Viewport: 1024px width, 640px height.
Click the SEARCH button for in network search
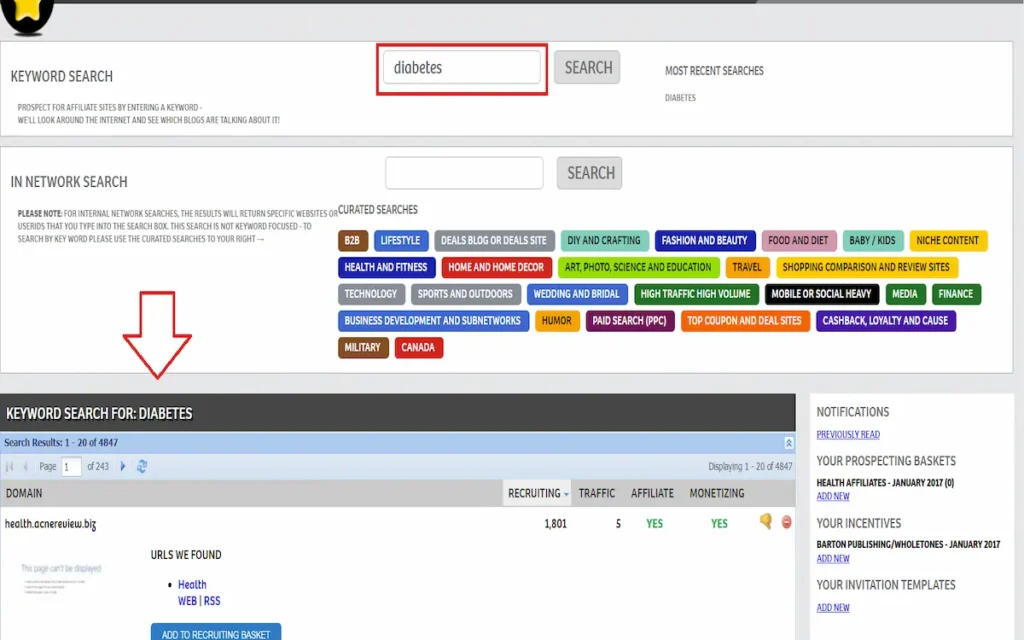click(590, 173)
